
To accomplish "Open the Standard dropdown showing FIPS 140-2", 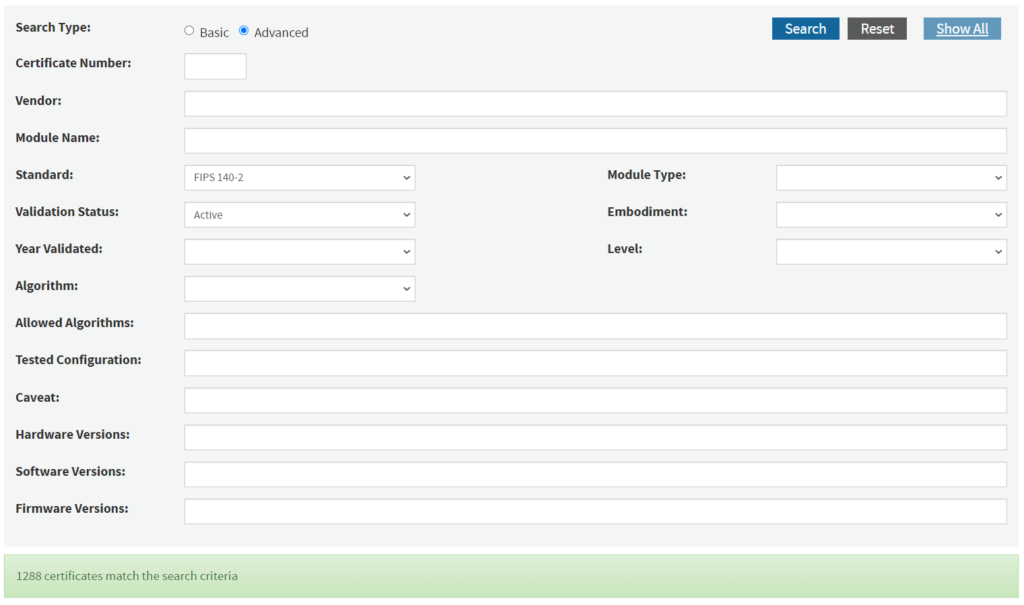I will [300, 178].
